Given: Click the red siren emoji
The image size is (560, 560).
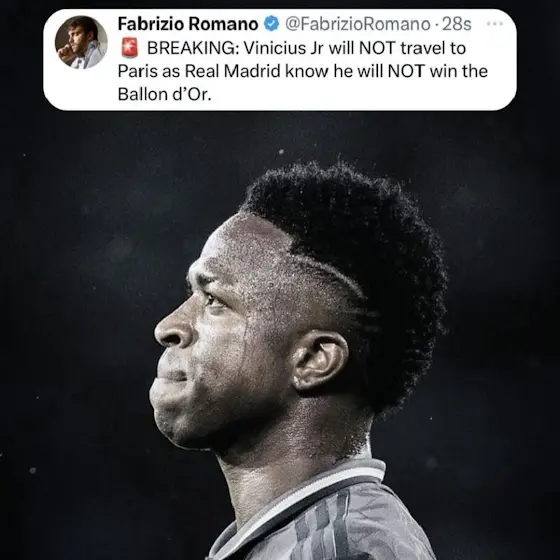Looking at the screenshot, I should 129,48.
